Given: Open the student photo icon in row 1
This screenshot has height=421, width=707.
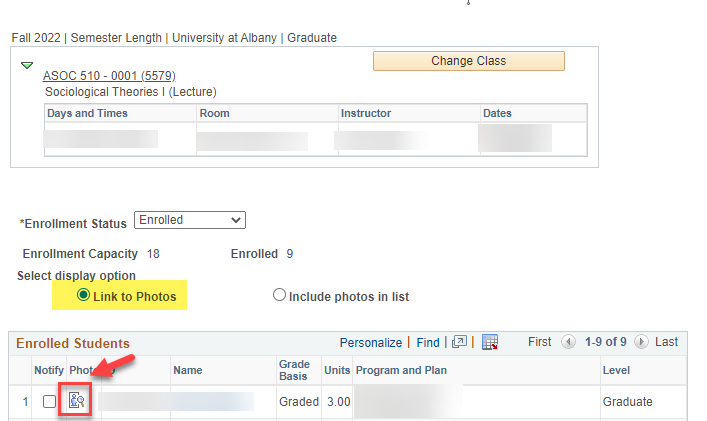Looking at the screenshot, I should (77, 401).
